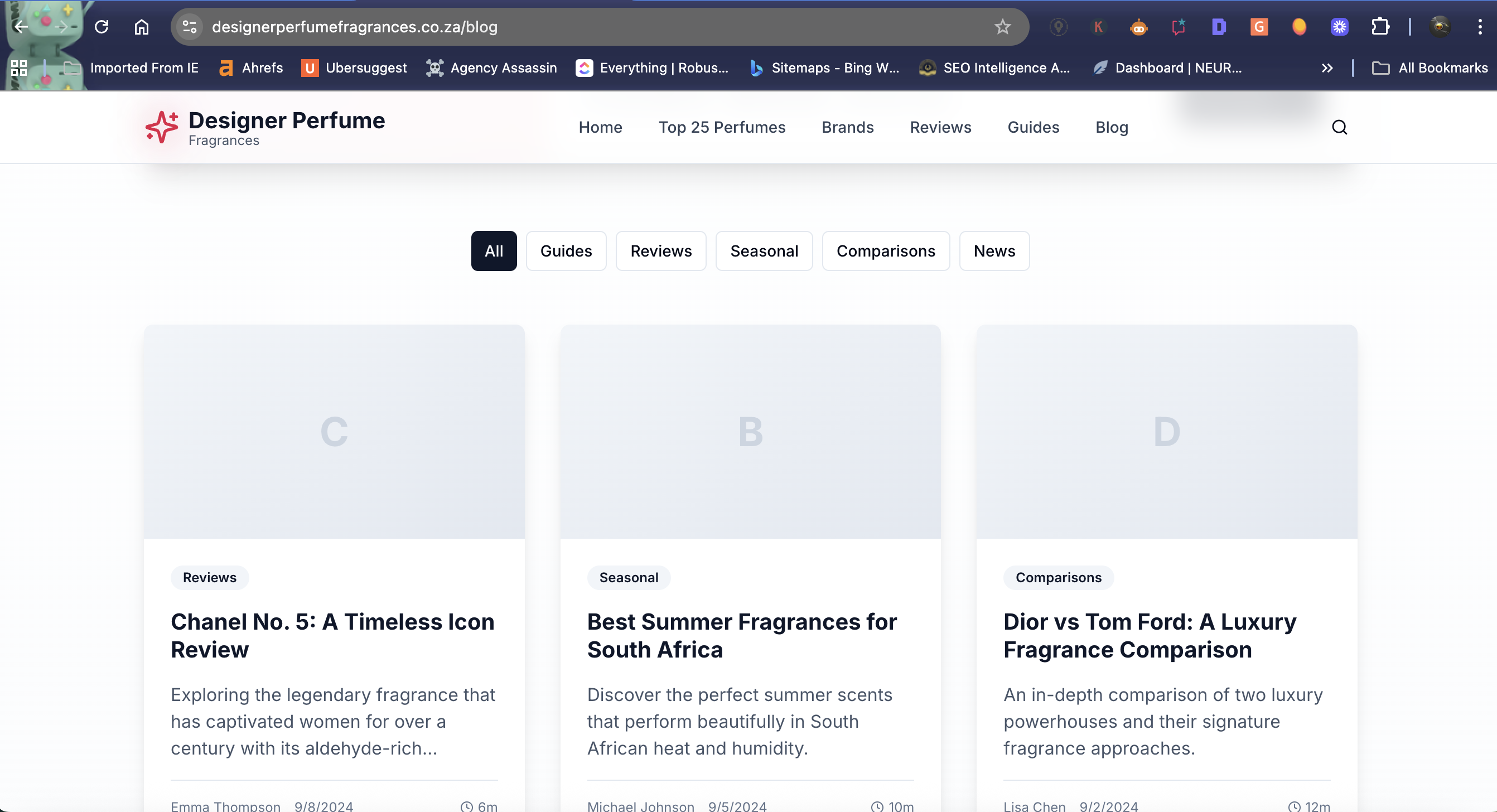Open the Extensions puzzle menu
Image resolution: width=1497 pixels, height=812 pixels.
click(x=1380, y=27)
